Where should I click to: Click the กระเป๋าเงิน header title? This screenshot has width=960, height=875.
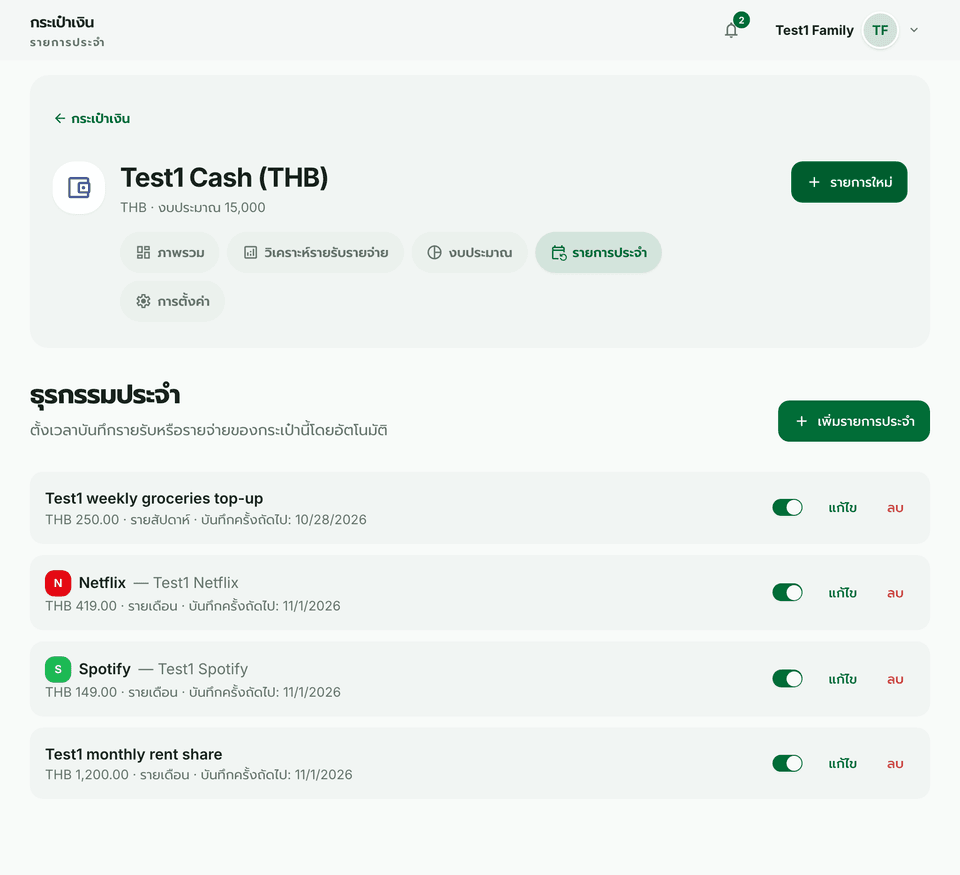pyautogui.click(x=62, y=23)
